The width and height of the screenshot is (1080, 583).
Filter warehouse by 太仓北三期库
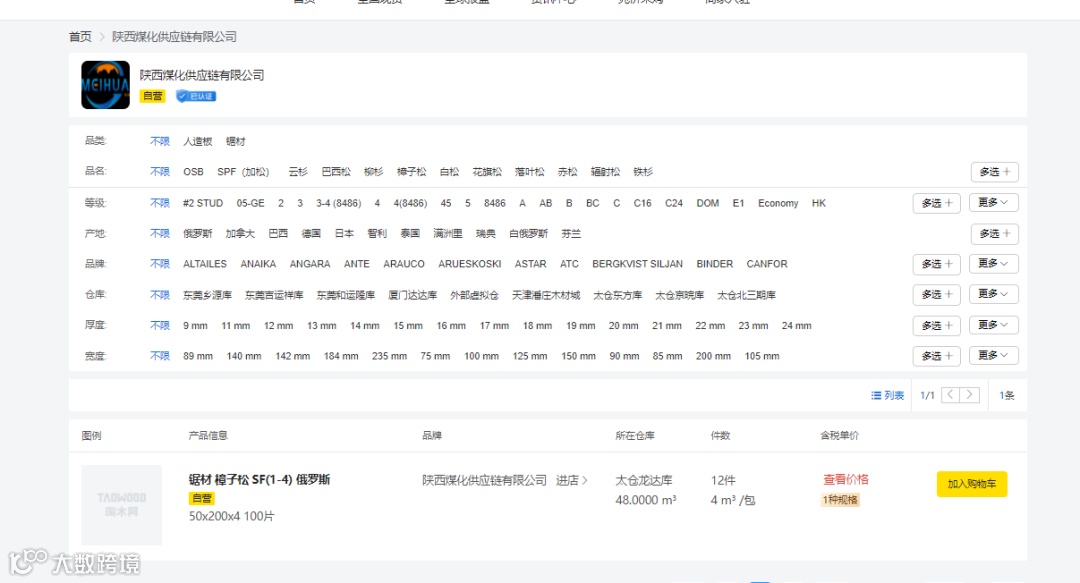click(746, 295)
